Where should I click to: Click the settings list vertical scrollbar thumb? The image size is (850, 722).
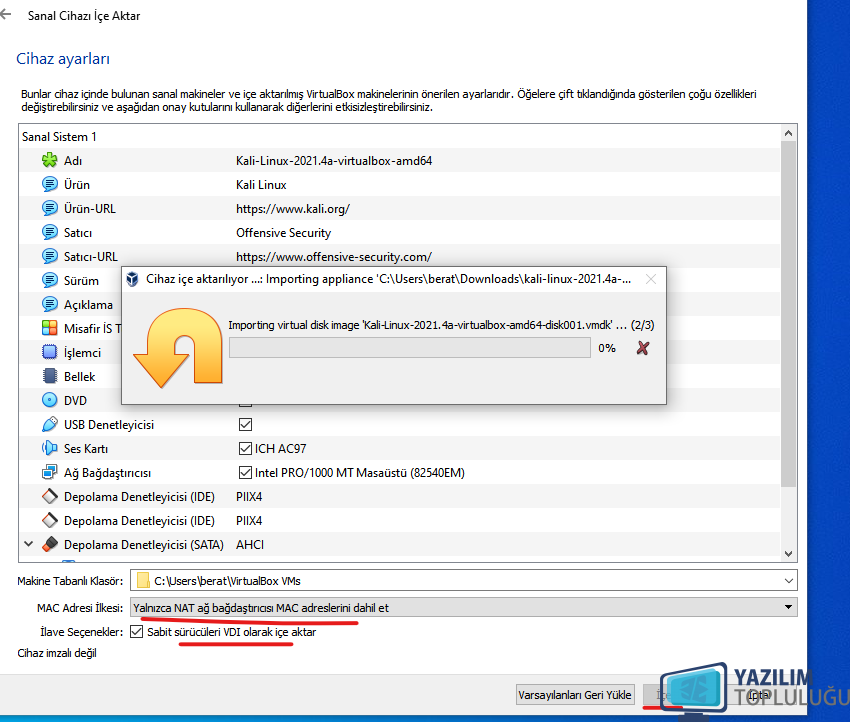coord(789,314)
